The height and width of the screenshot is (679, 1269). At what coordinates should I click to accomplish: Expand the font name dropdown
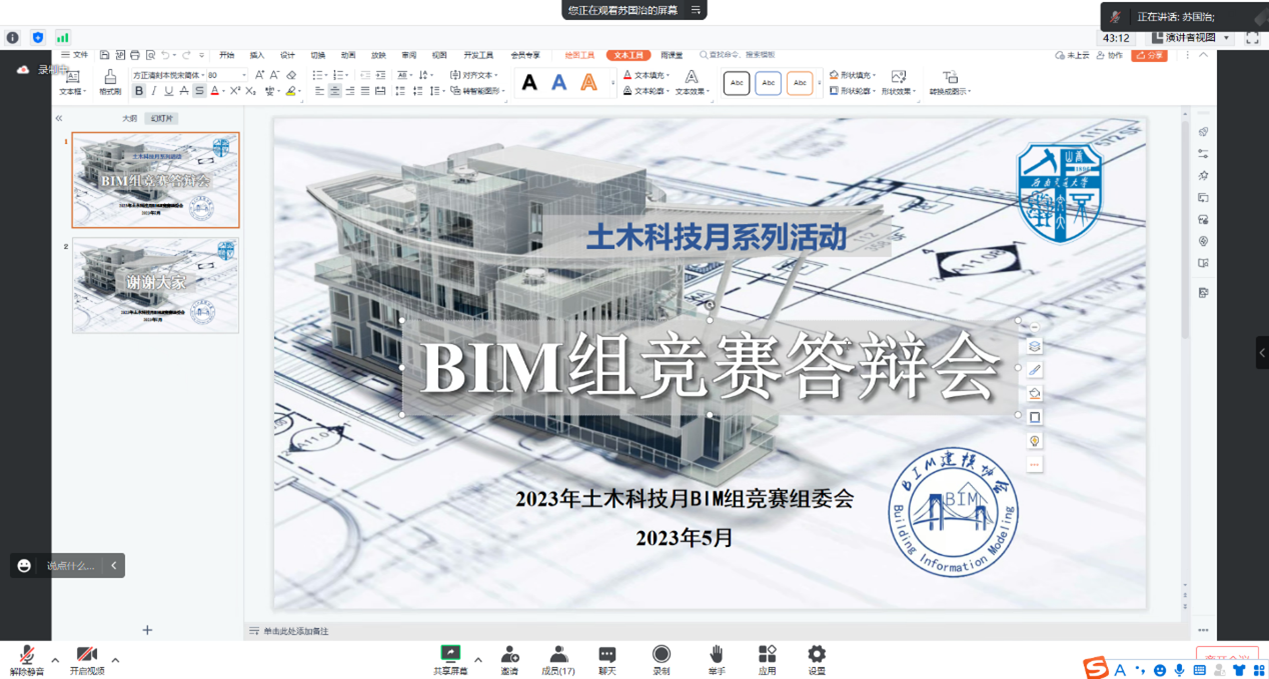202,75
